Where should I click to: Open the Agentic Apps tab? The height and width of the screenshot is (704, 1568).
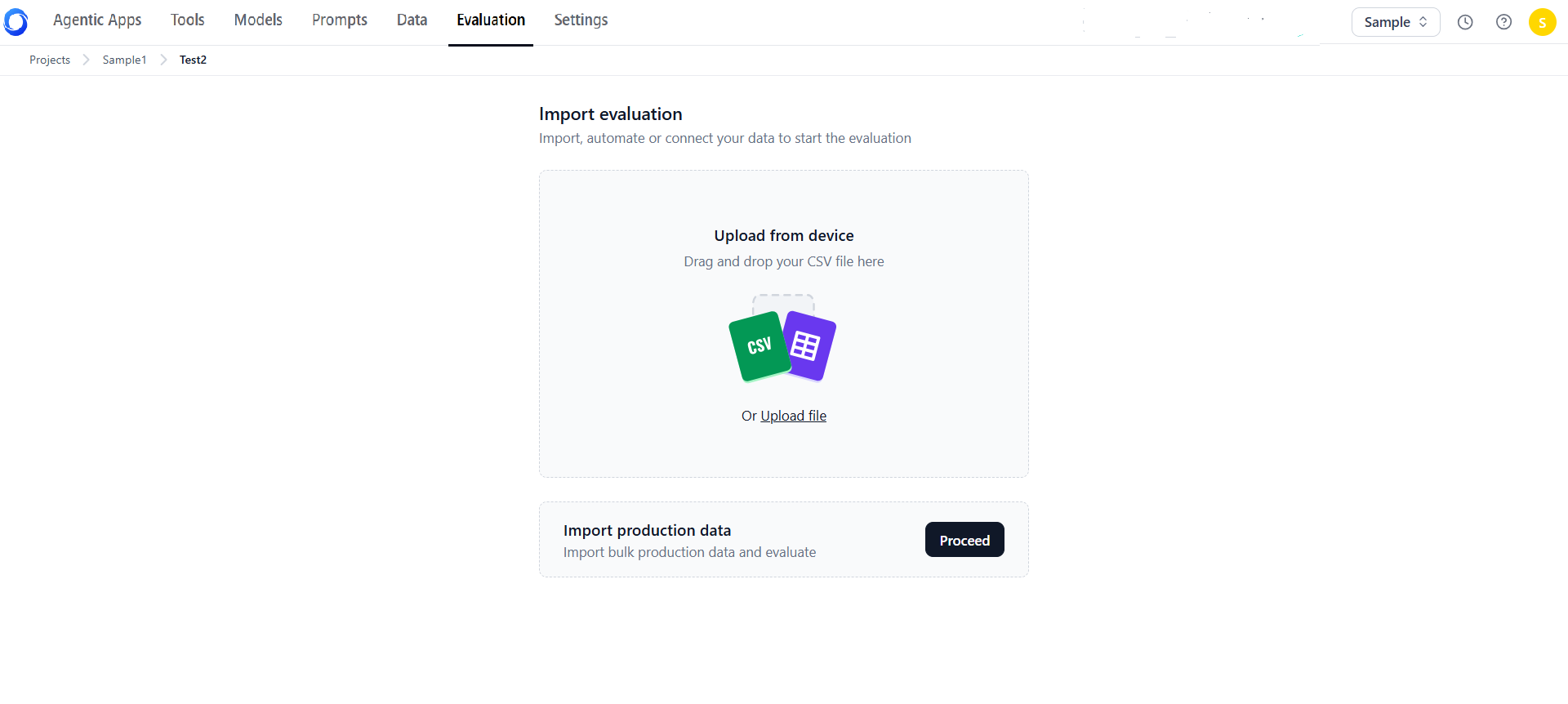pyautogui.click(x=97, y=20)
